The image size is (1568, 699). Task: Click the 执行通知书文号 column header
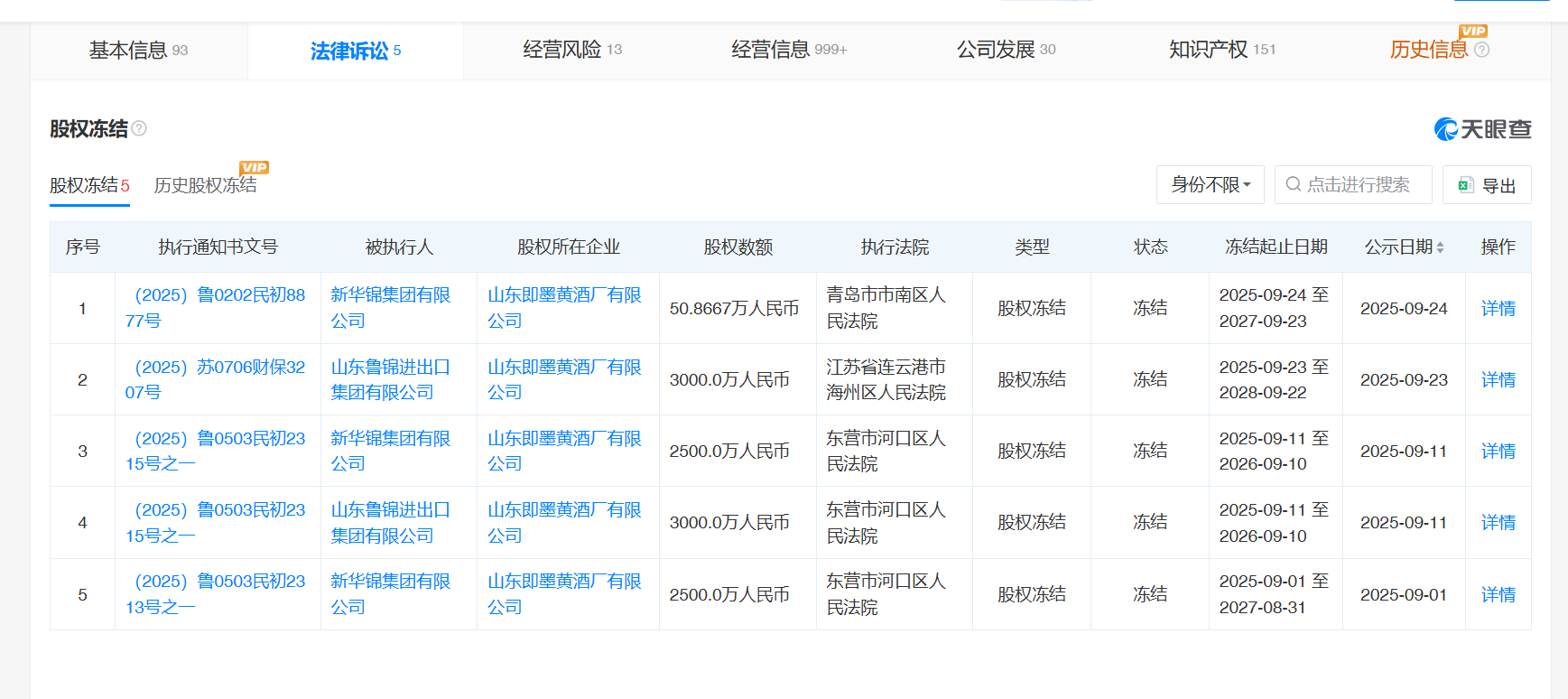coord(218,247)
